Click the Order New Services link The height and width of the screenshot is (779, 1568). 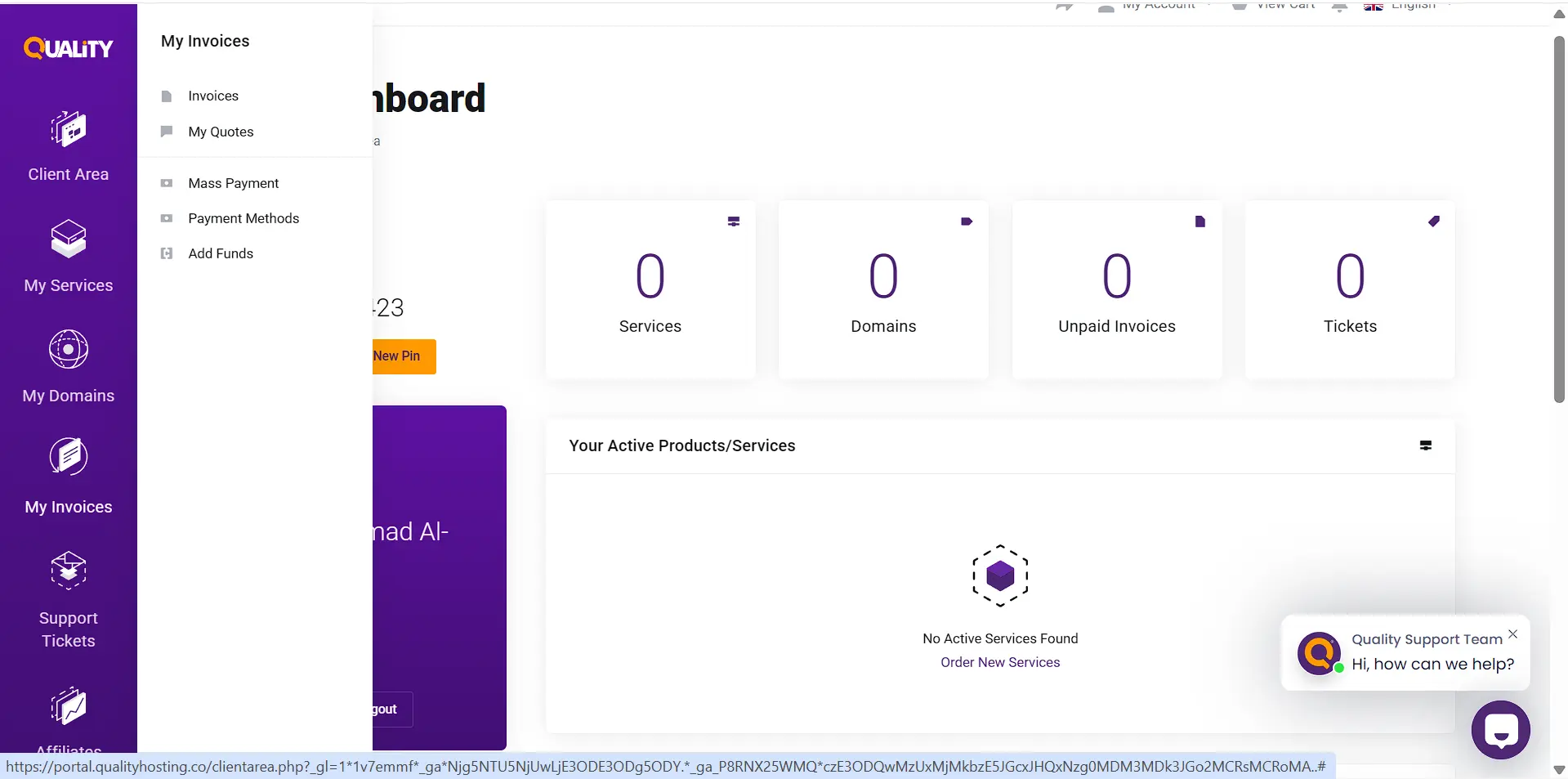1000,662
